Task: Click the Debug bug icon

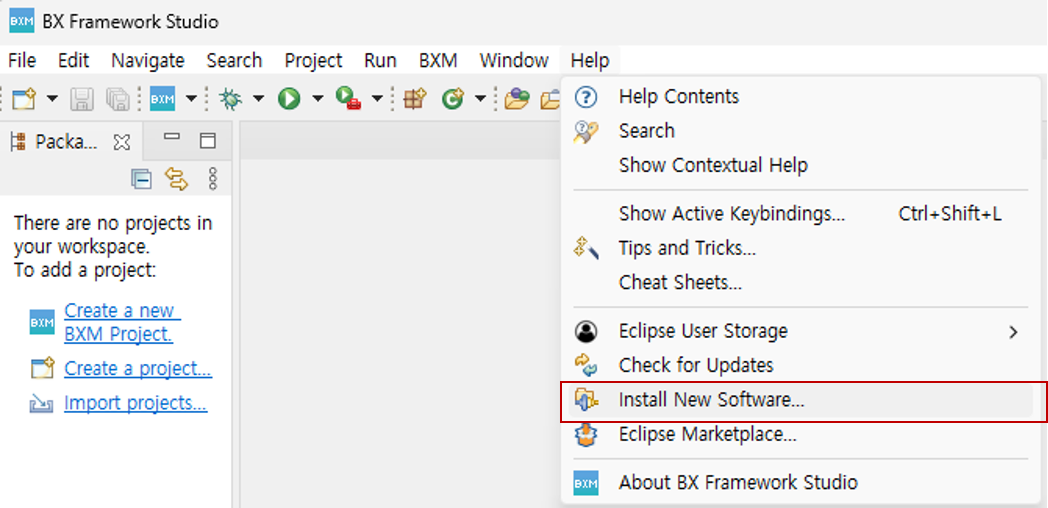Action: tap(231, 99)
